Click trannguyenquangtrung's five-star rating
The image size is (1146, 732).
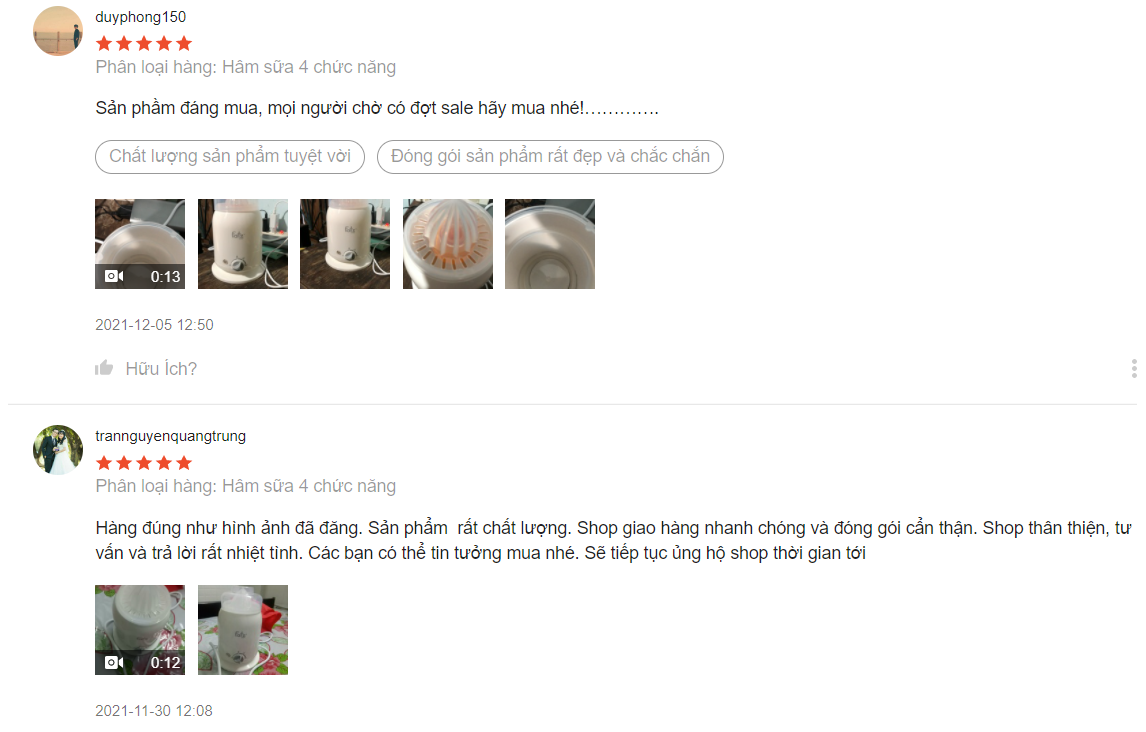pos(144,463)
